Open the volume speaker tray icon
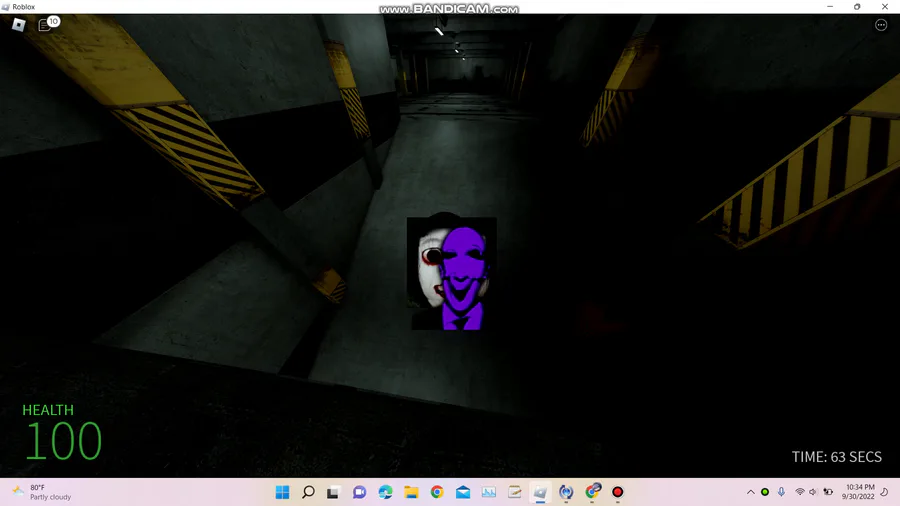 [x=813, y=492]
